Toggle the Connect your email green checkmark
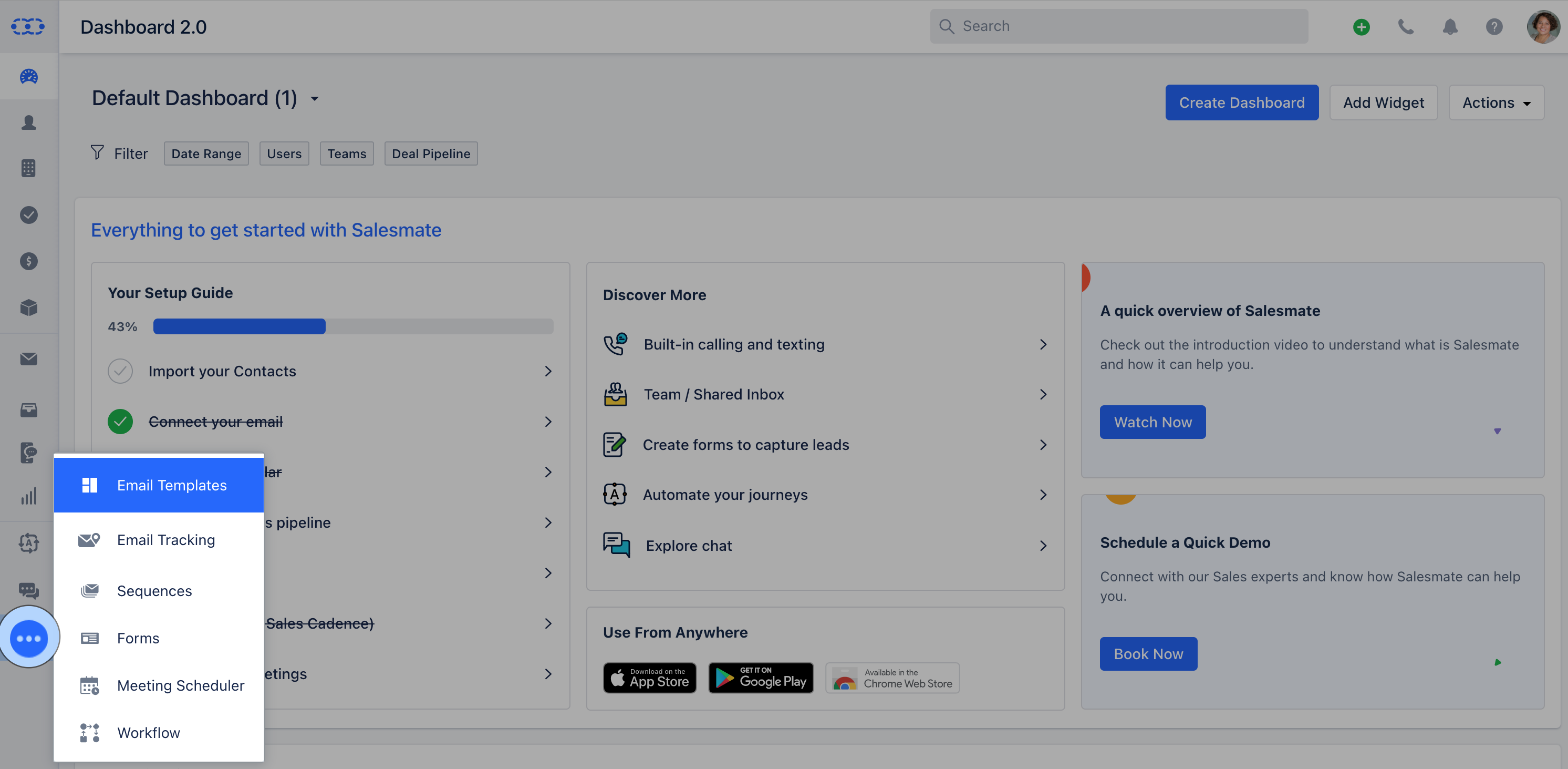Image resolution: width=1568 pixels, height=769 pixels. (120, 422)
